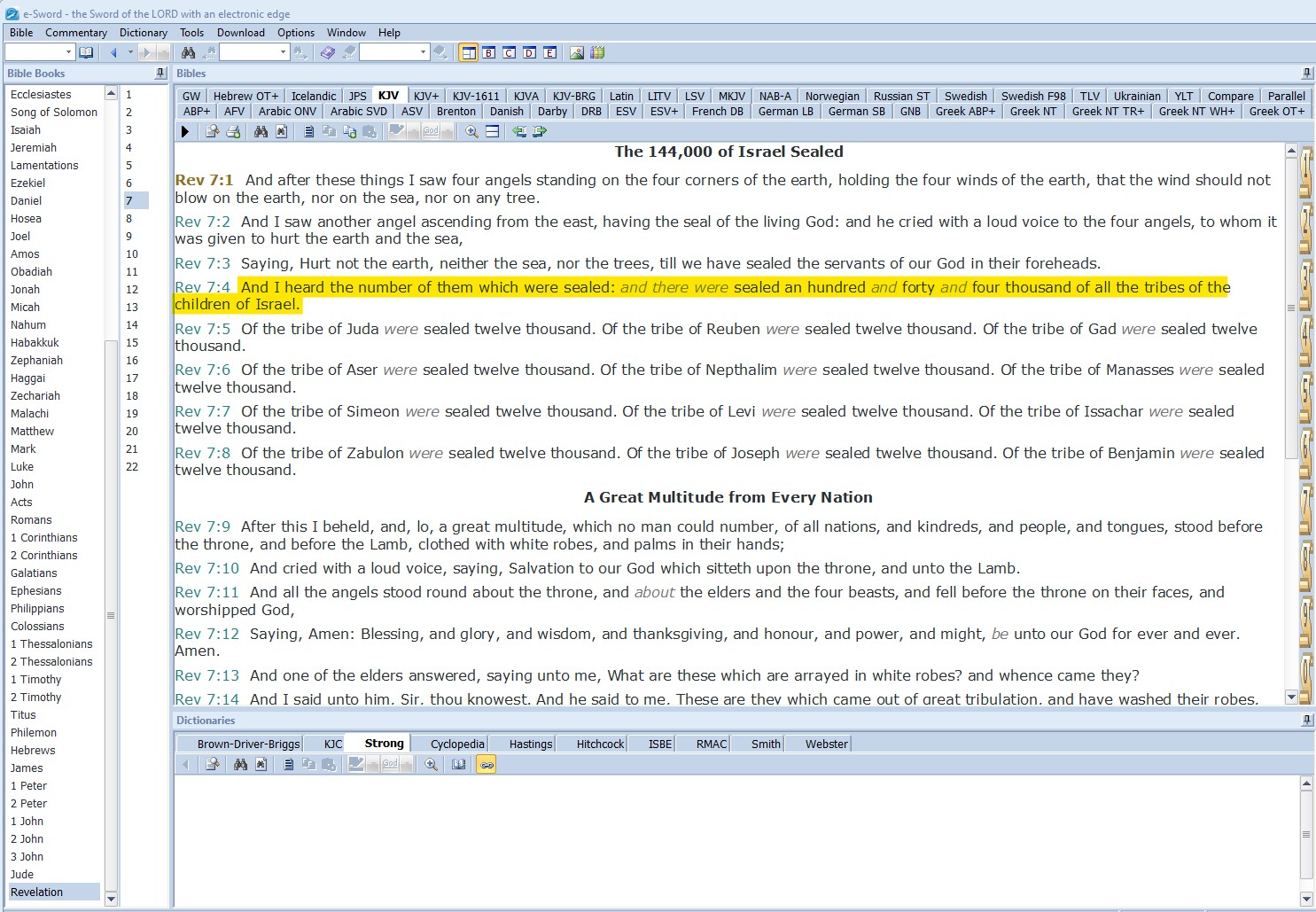This screenshot has height=912, width=1316.
Task: Expand the dictionary lookup combo box dropdown
Action: (423, 53)
